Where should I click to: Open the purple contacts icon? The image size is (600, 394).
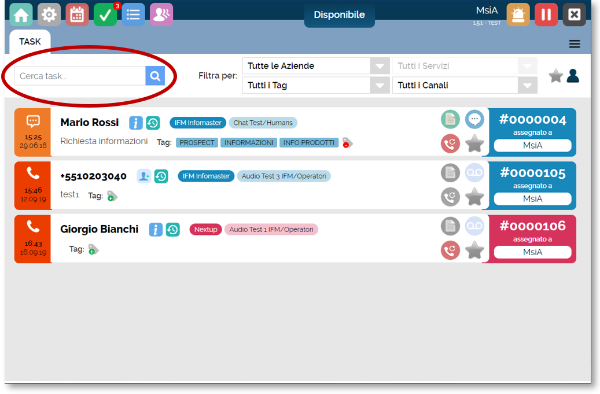click(161, 15)
